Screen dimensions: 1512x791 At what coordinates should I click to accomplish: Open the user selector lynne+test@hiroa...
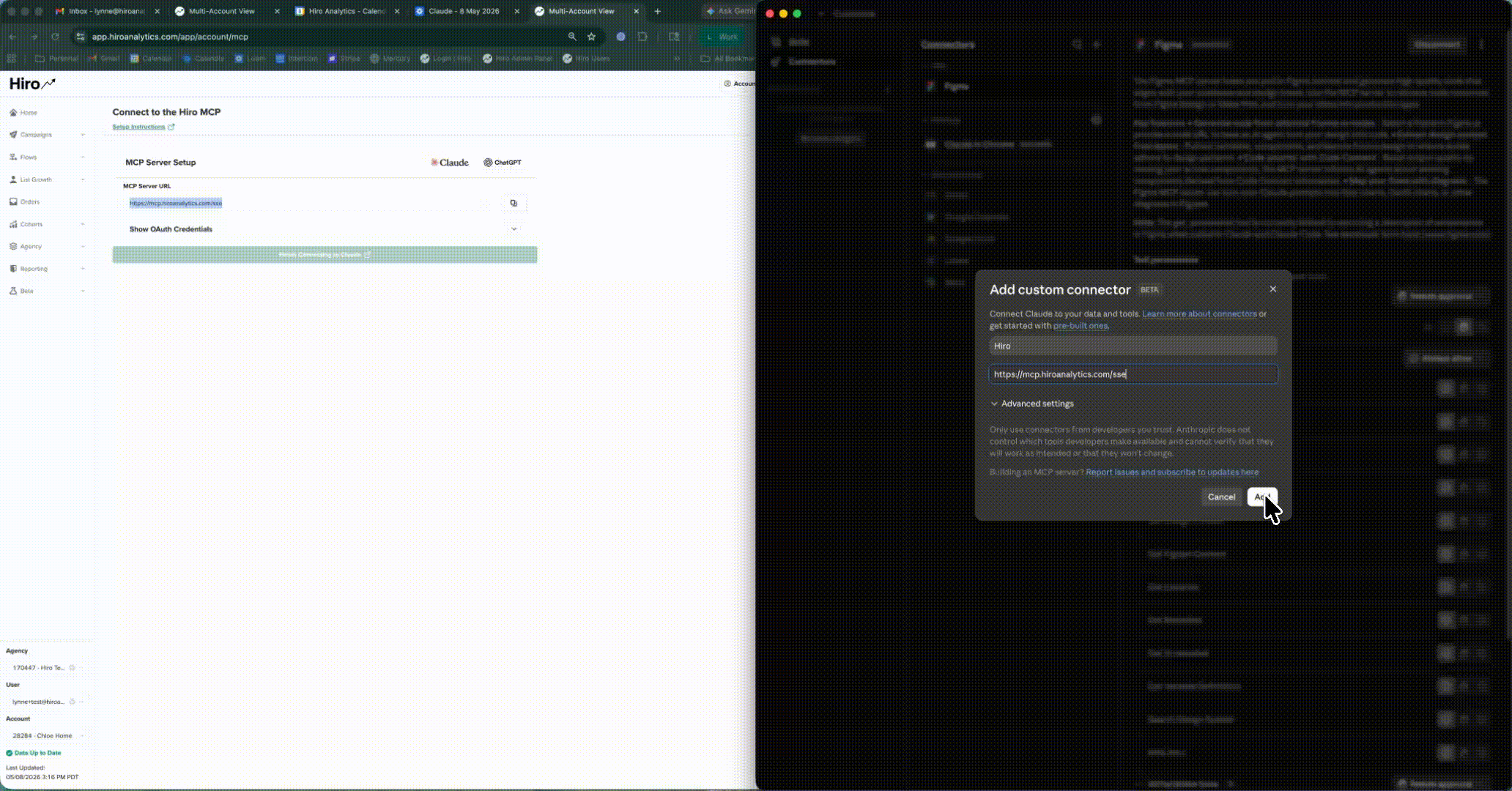click(x=45, y=702)
